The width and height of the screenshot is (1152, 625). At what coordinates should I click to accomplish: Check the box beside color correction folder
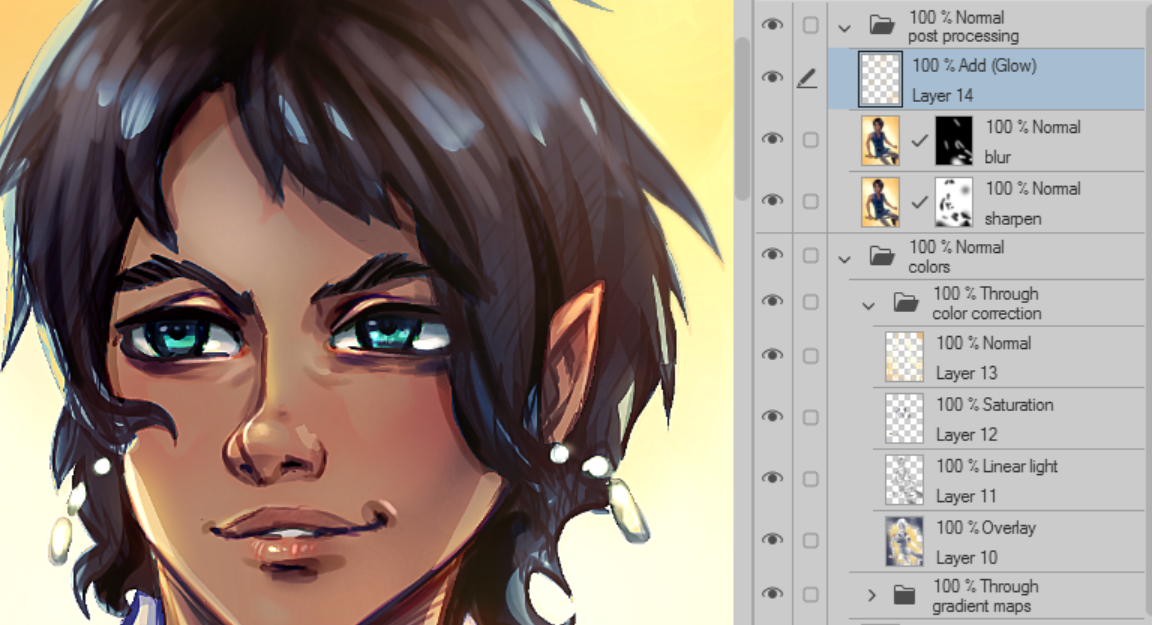tap(810, 302)
